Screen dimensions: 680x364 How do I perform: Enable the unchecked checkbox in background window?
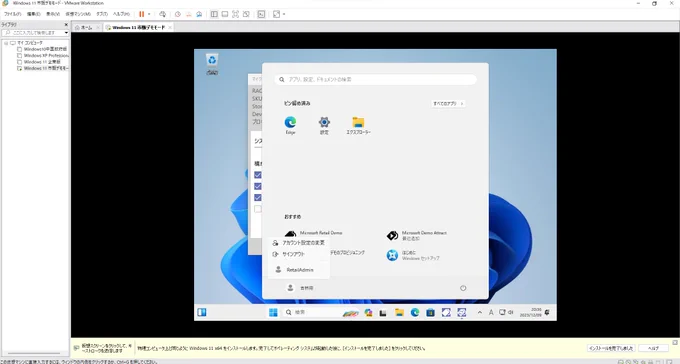coord(258,209)
